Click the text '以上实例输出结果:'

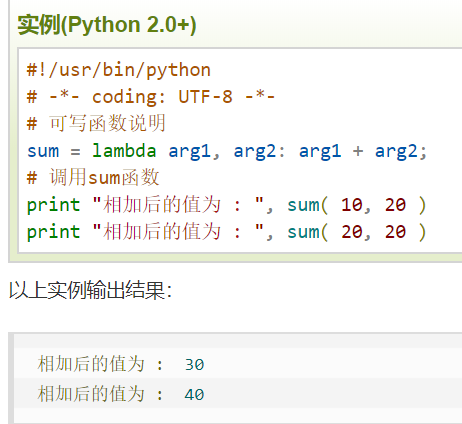coord(90,290)
